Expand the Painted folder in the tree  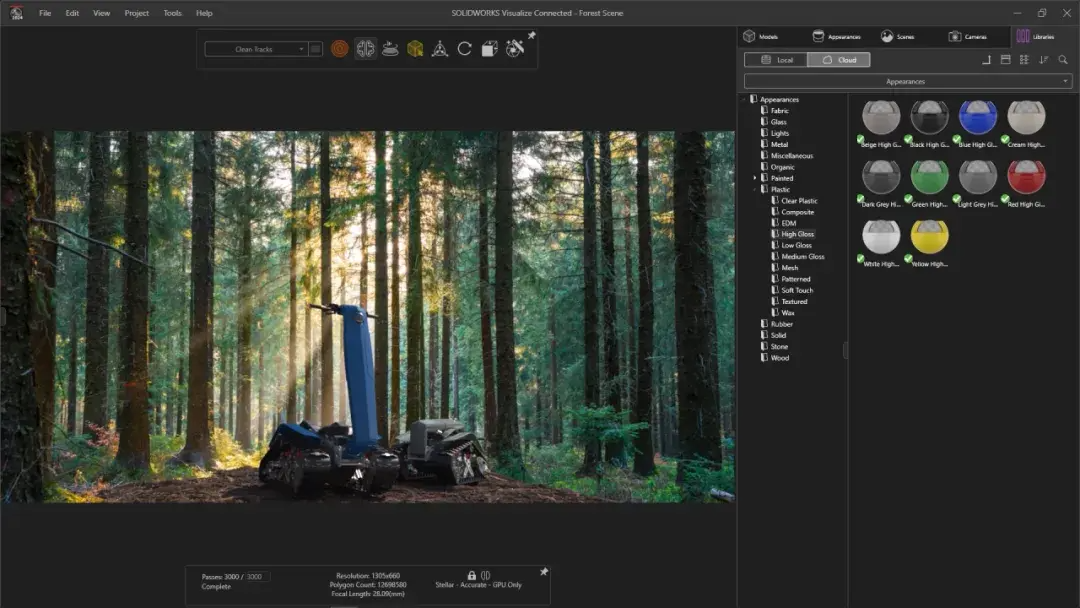tap(755, 178)
